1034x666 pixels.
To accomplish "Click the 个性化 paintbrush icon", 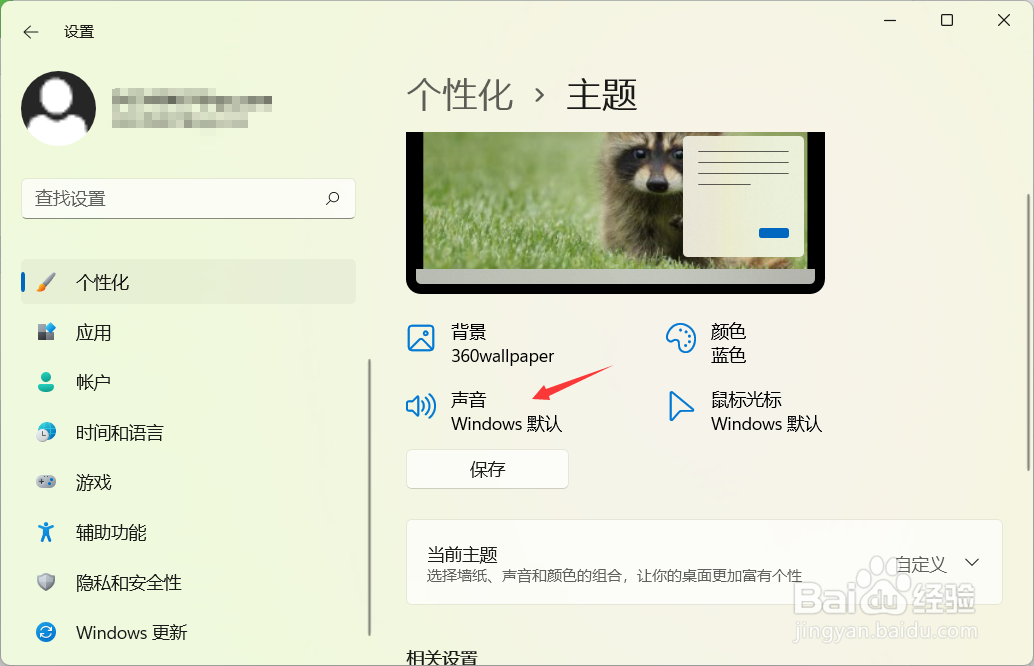I will (x=44, y=282).
